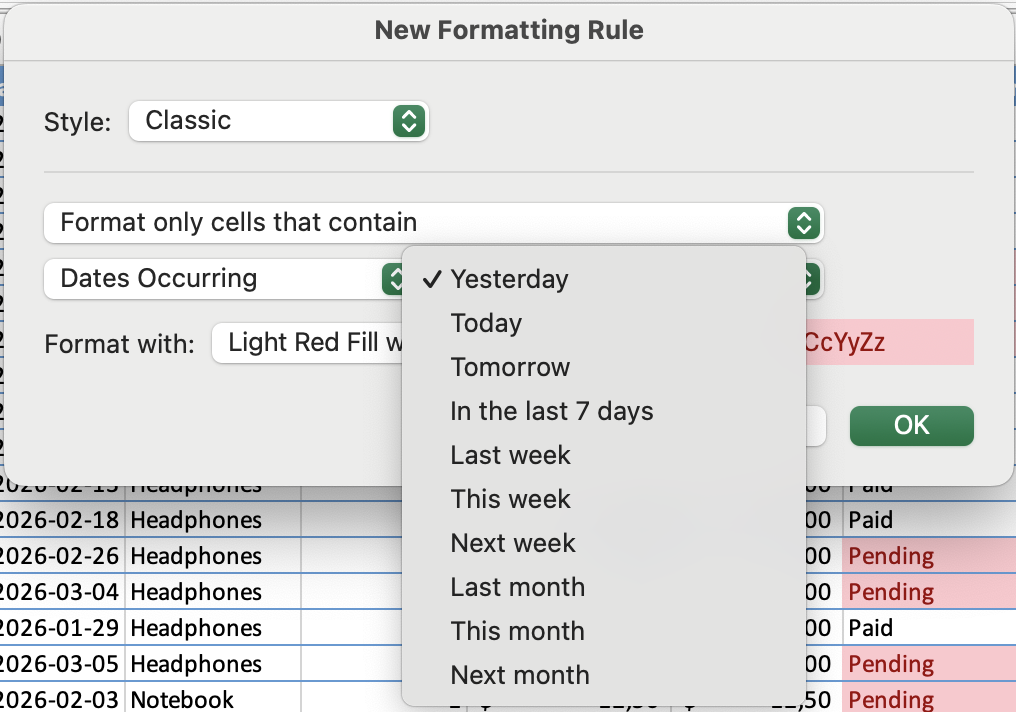Pick the Tomorrow date option
Image resolution: width=1016 pixels, height=712 pixels.
pos(510,367)
